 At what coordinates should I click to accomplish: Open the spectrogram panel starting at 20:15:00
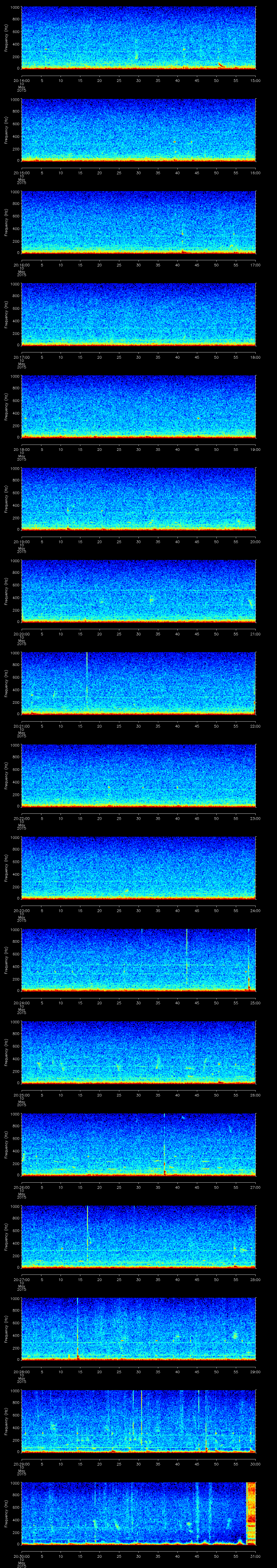(139, 130)
